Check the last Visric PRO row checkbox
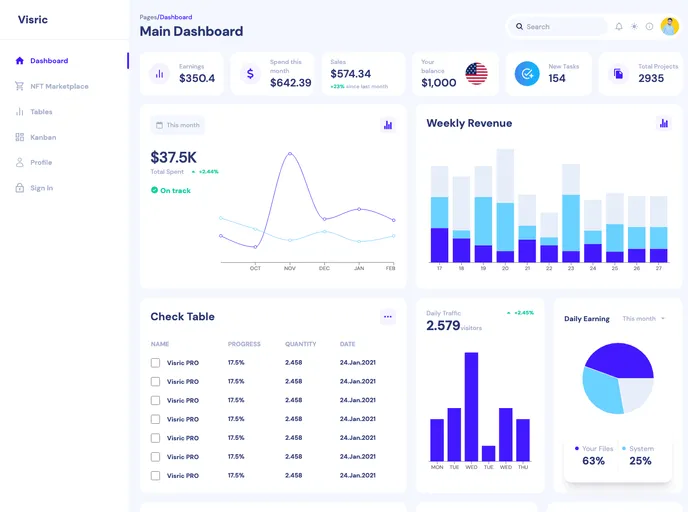The image size is (688, 512). [155, 476]
